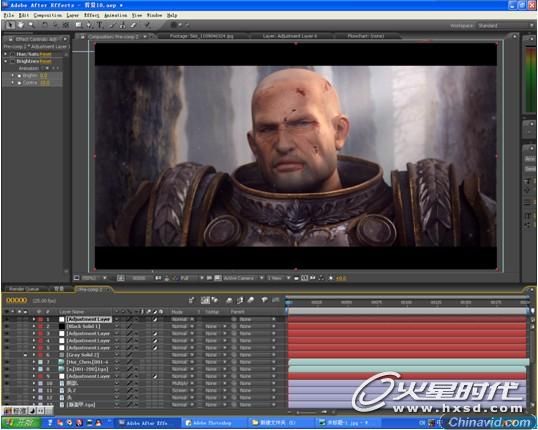Viewport: 538px width, 430px height.
Task: Open the Effect menu
Action: pyautogui.click(x=92, y=15)
